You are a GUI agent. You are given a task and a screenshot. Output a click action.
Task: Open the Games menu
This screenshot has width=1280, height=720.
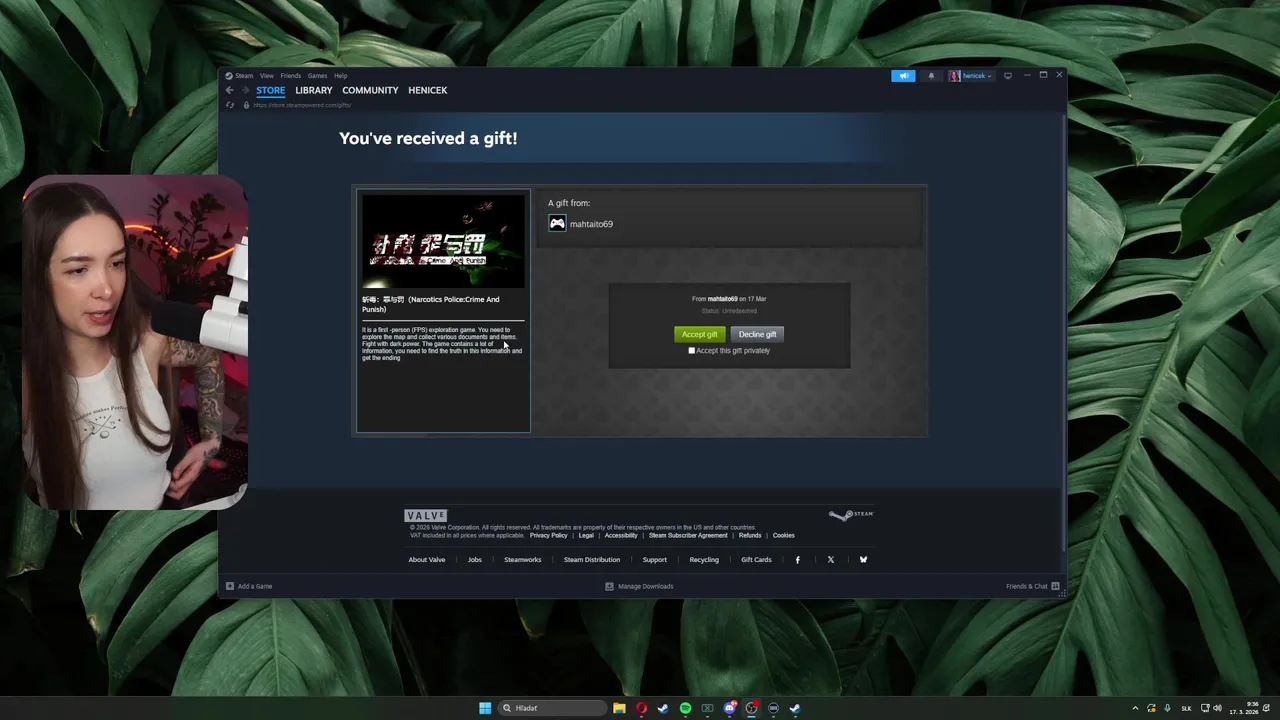317,76
